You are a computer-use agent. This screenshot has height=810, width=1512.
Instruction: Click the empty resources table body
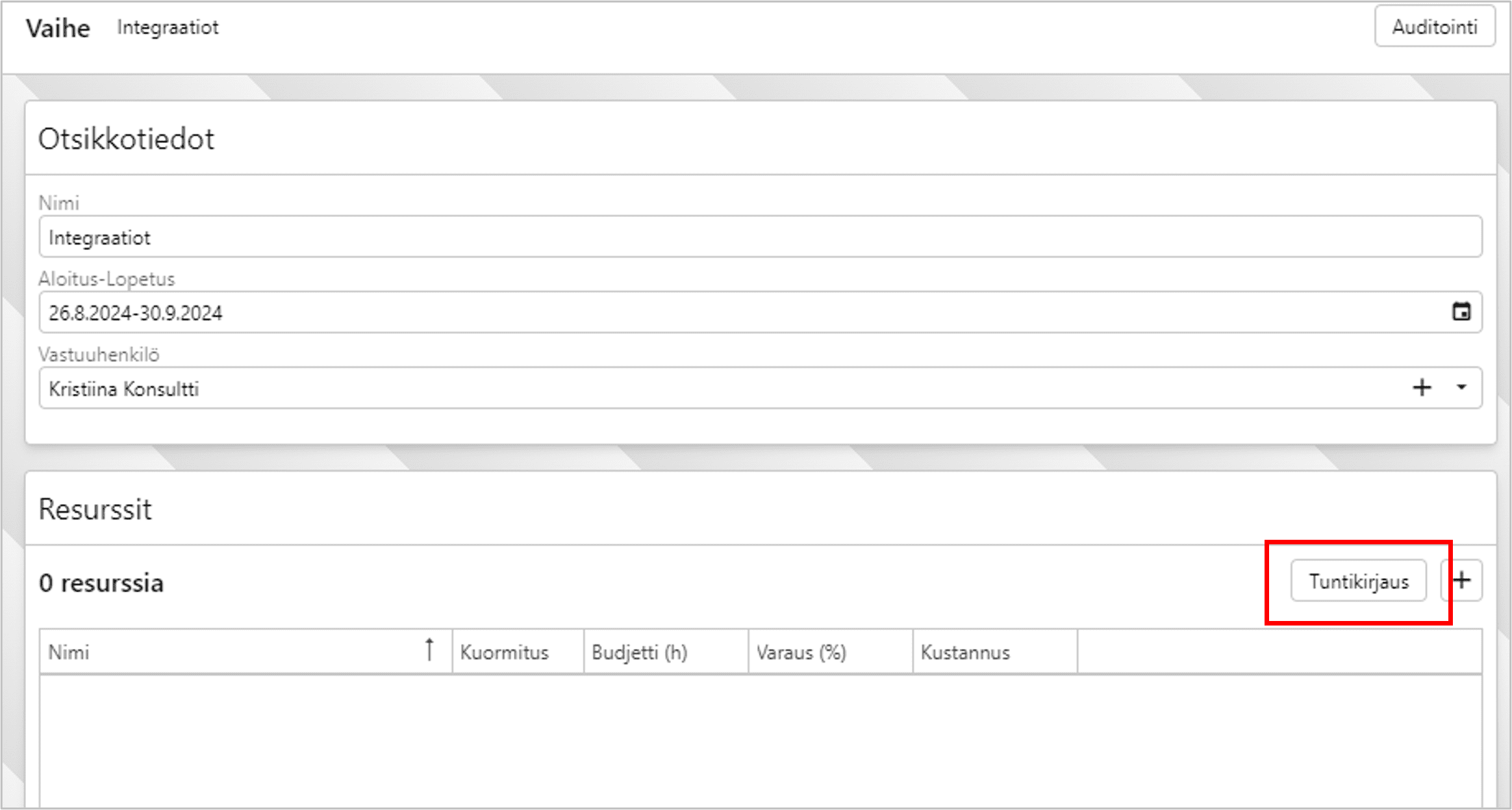(x=760, y=740)
